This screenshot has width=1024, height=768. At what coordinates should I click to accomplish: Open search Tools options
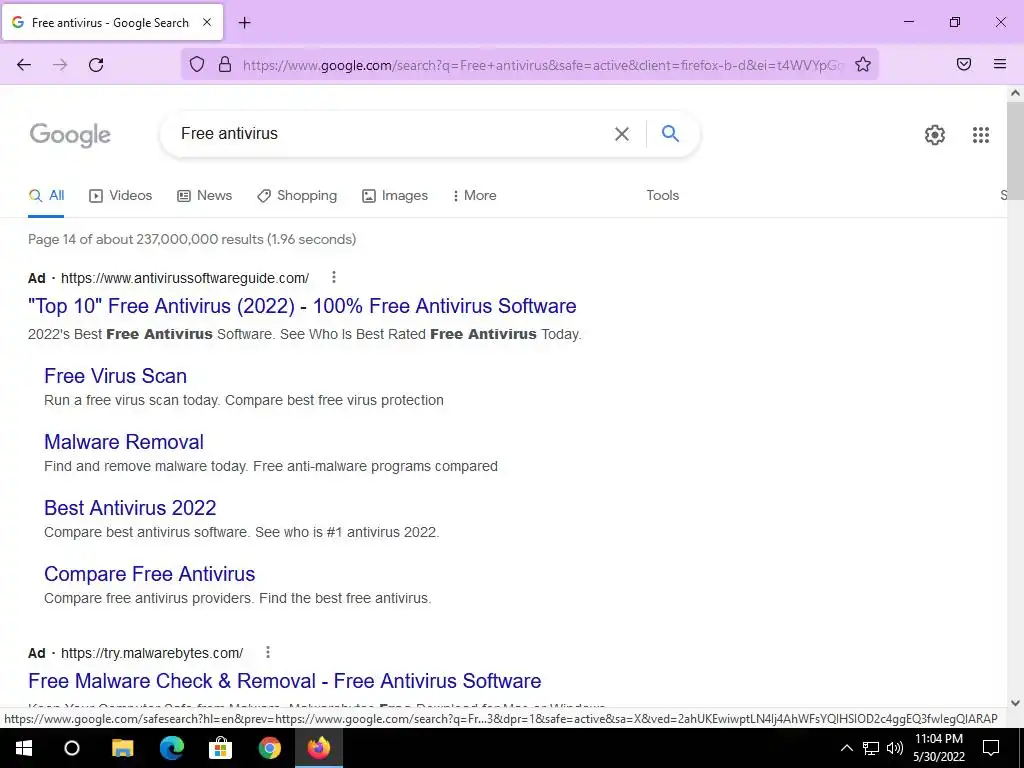click(x=662, y=195)
